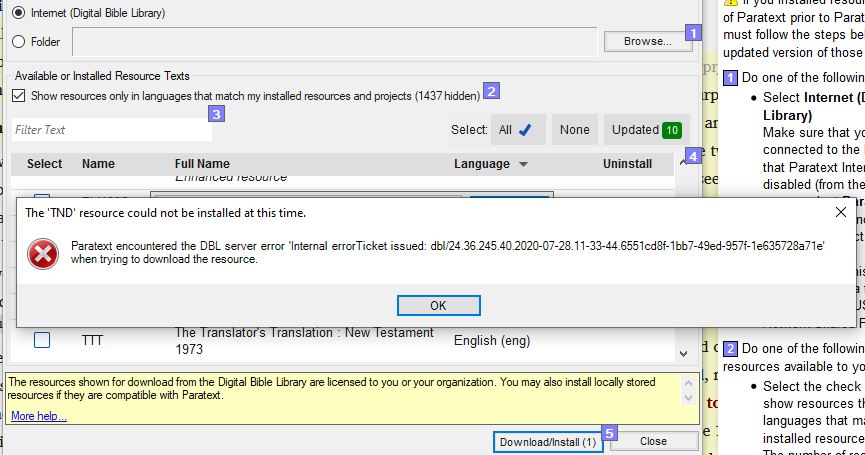Sort by the Name column header

(98, 164)
